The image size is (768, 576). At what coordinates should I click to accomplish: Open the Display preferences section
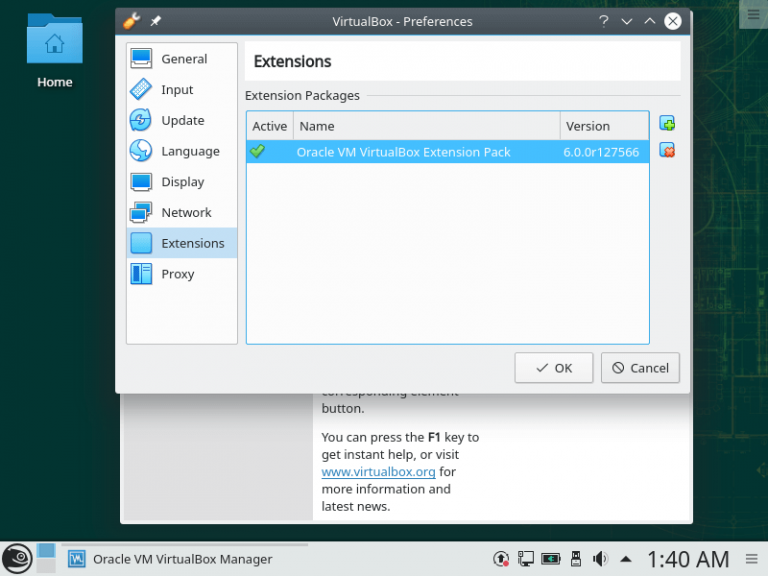click(182, 182)
